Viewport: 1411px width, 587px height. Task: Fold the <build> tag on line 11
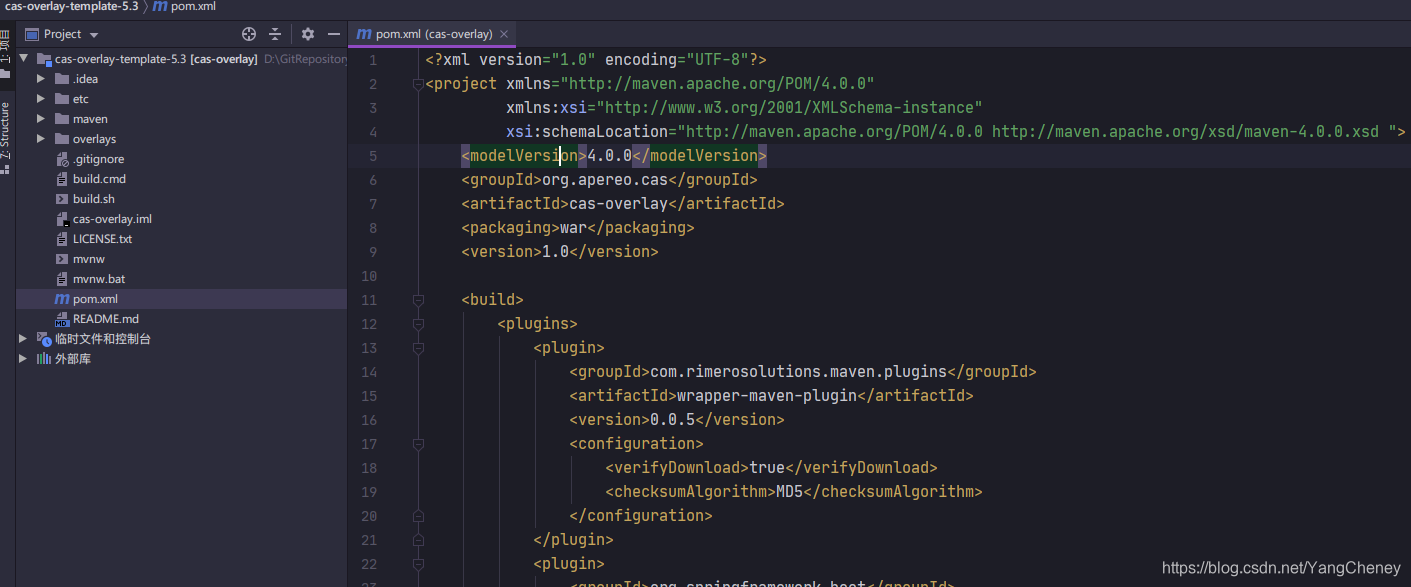tap(418, 300)
